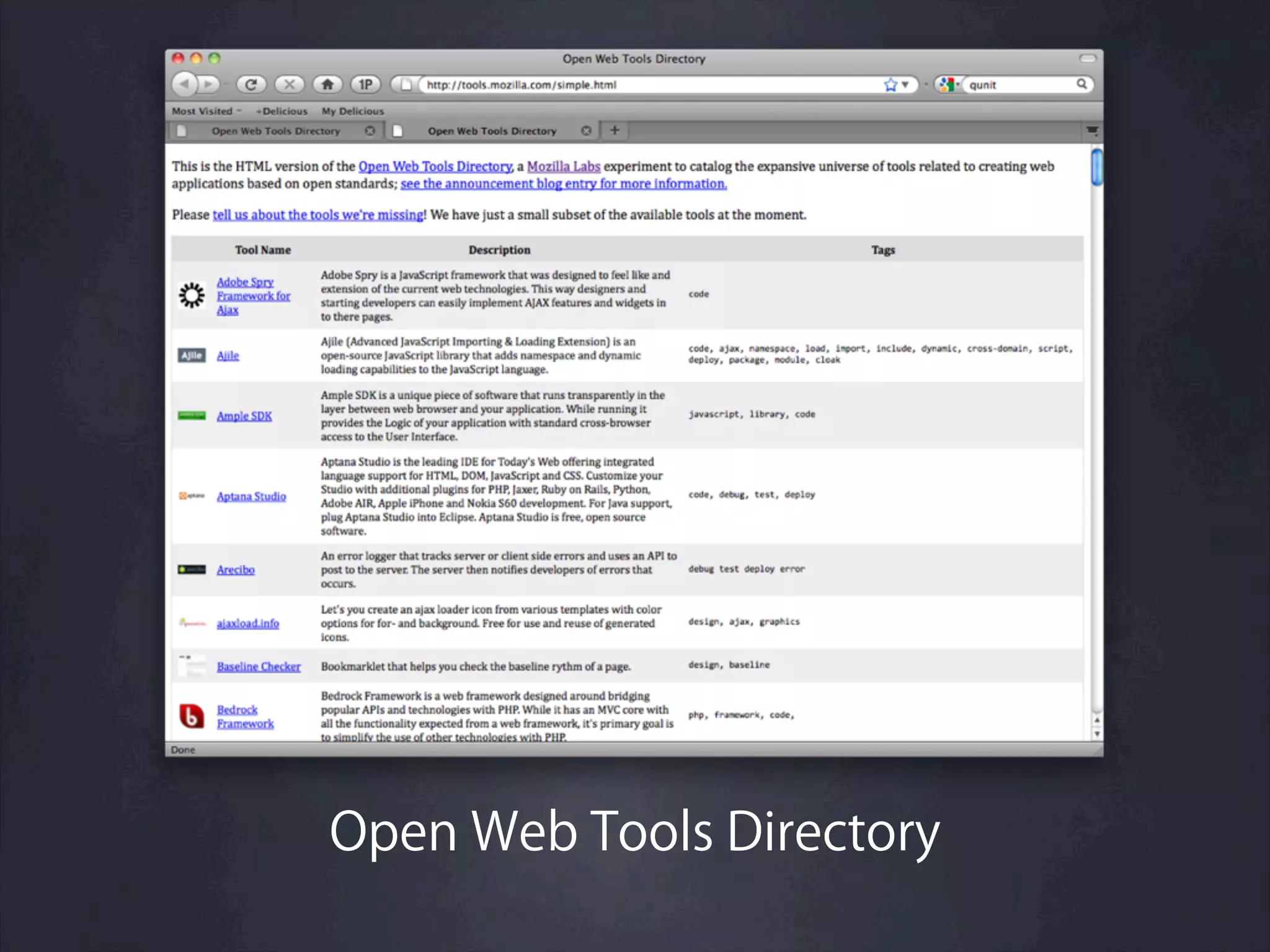Click the green Ample SDK logo

pos(192,415)
